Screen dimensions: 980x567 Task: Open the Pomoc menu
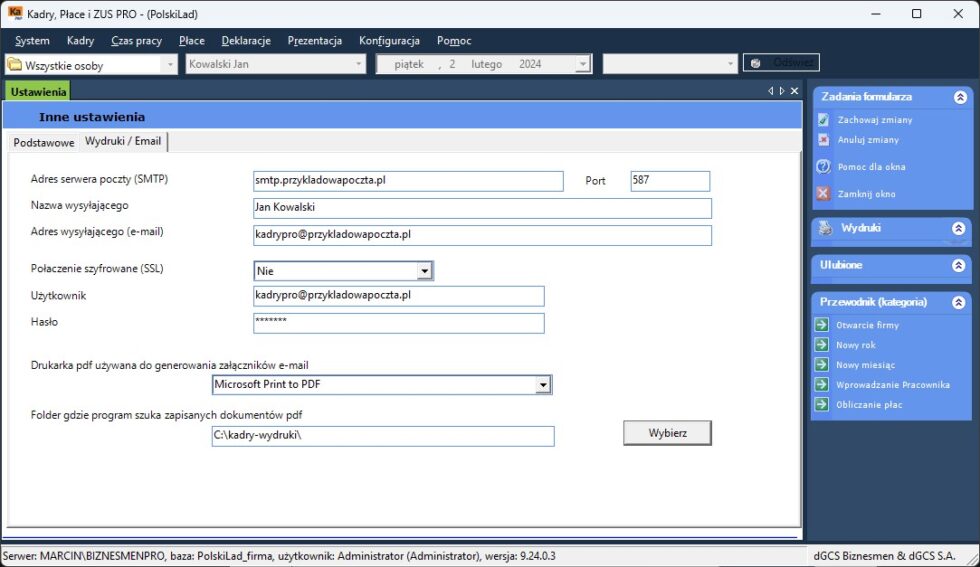tap(454, 41)
